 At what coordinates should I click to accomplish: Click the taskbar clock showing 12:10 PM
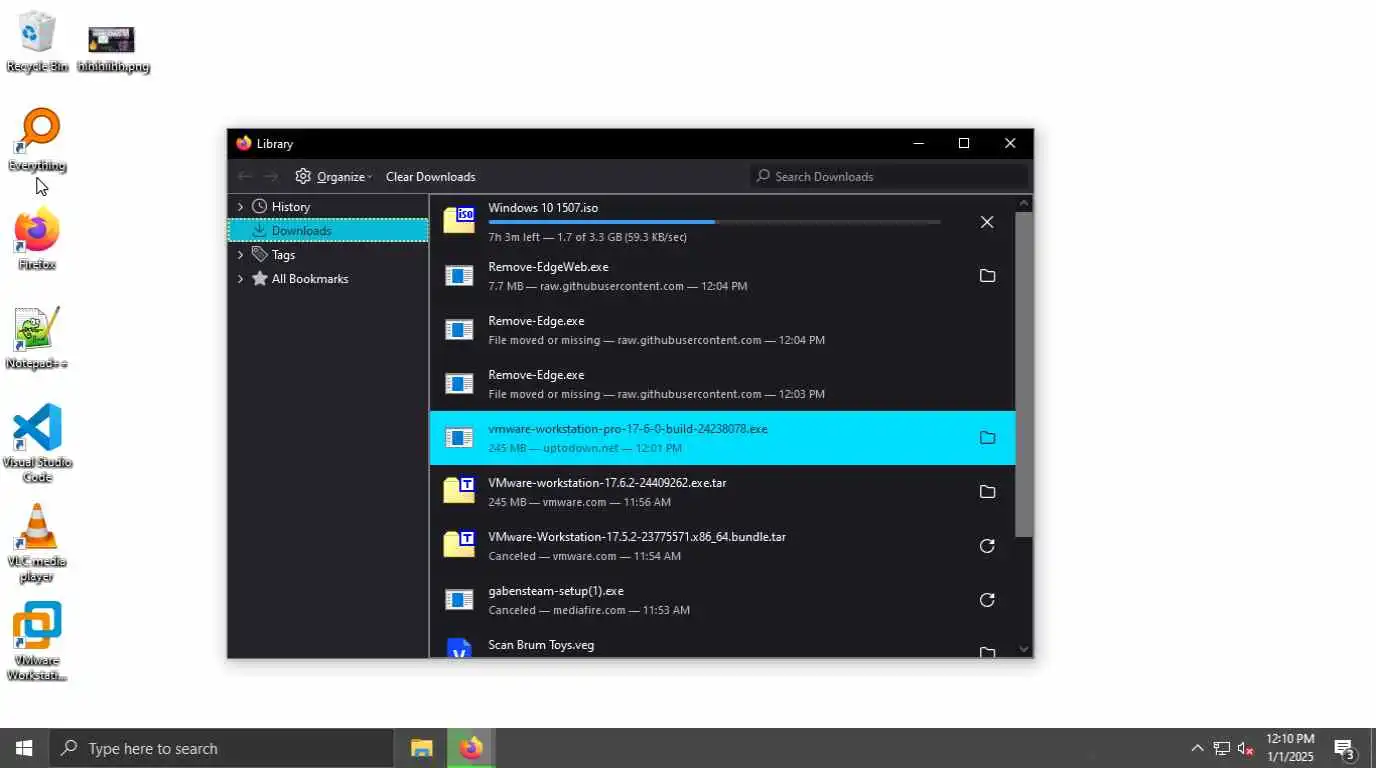[x=1289, y=748]
